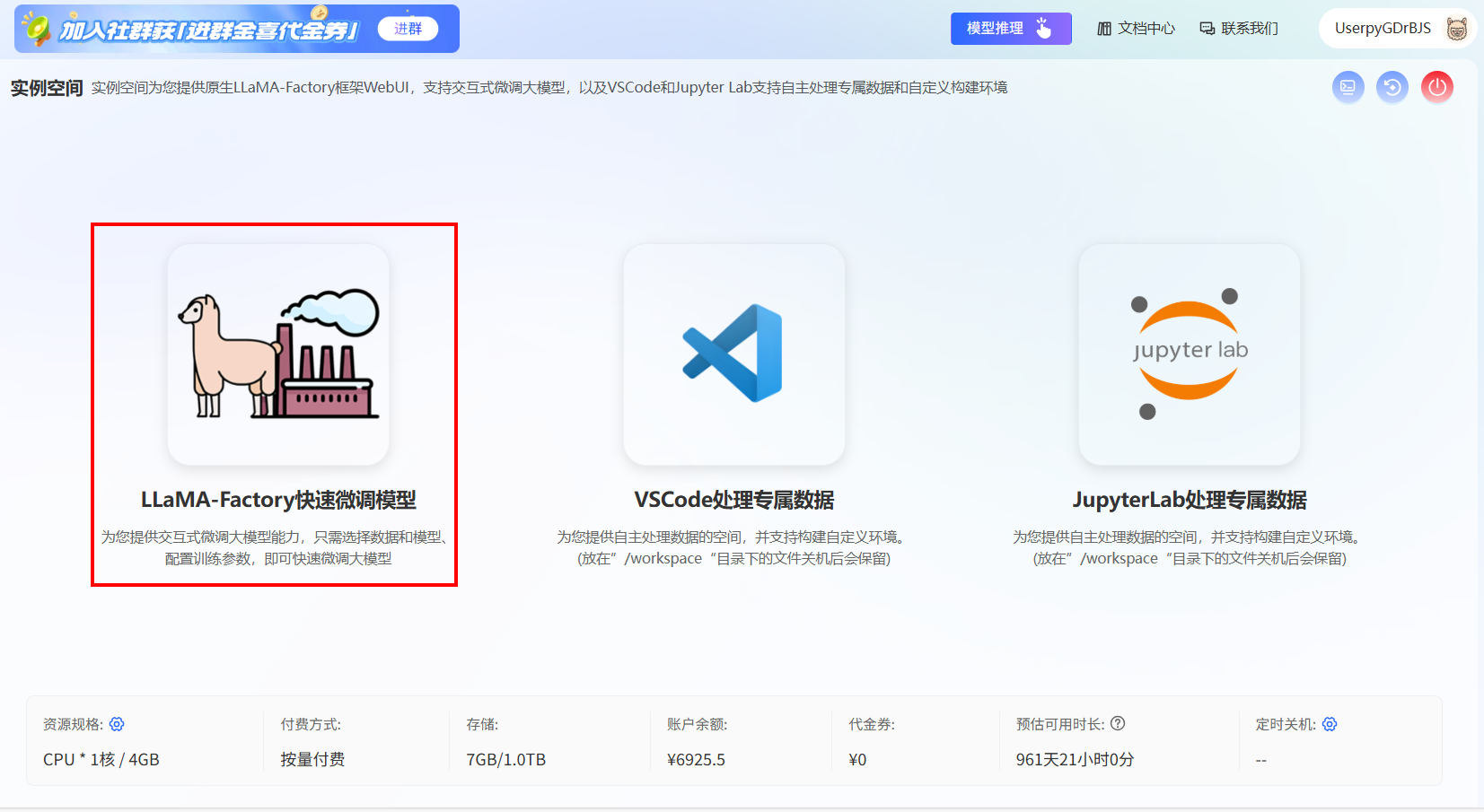The width and height of the screenshot is (1484, 812).
Task: Click the JupyterLab处理专属数据 title
Action: tap(1190, 500)
